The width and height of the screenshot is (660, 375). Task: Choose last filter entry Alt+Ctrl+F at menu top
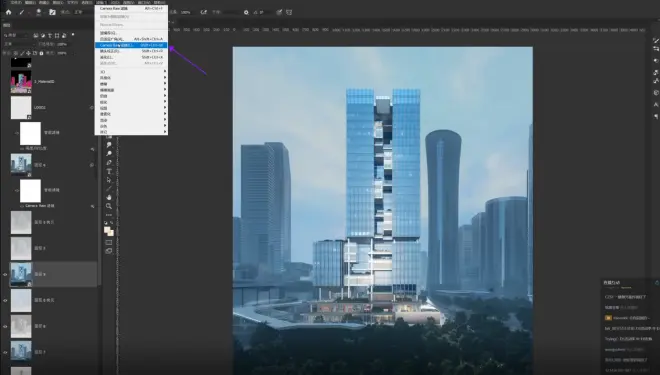tap(131, 8)
